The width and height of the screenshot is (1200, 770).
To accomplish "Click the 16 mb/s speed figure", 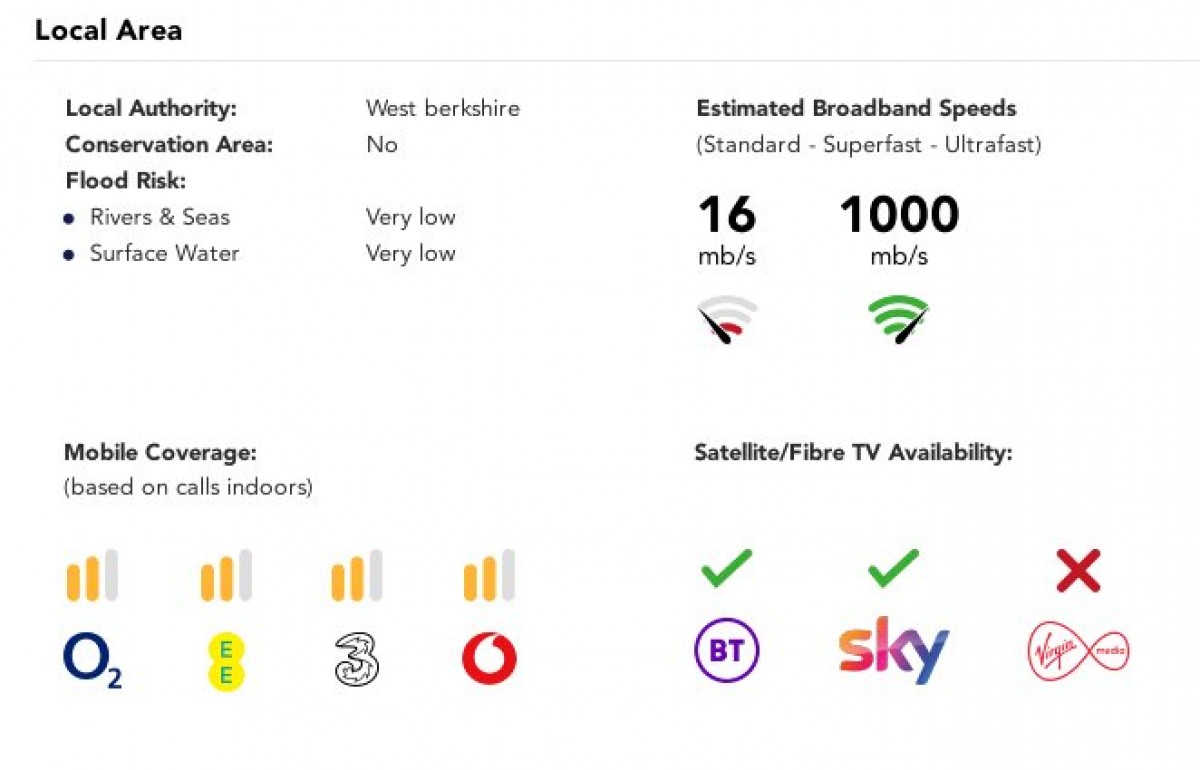I will tap(727, 215).
